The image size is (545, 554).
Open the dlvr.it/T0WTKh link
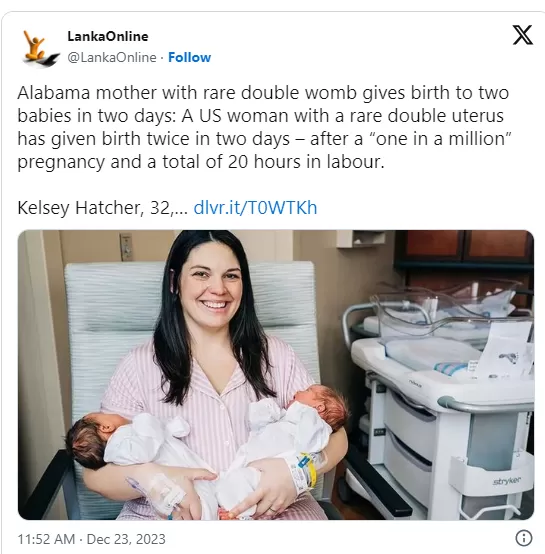click(255, 207)
